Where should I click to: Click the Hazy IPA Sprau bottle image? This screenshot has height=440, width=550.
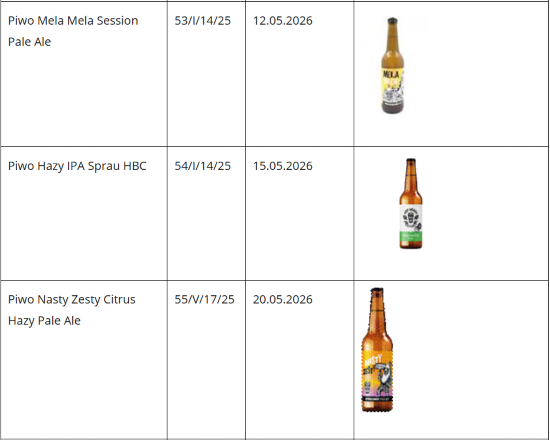coord(411,204)
